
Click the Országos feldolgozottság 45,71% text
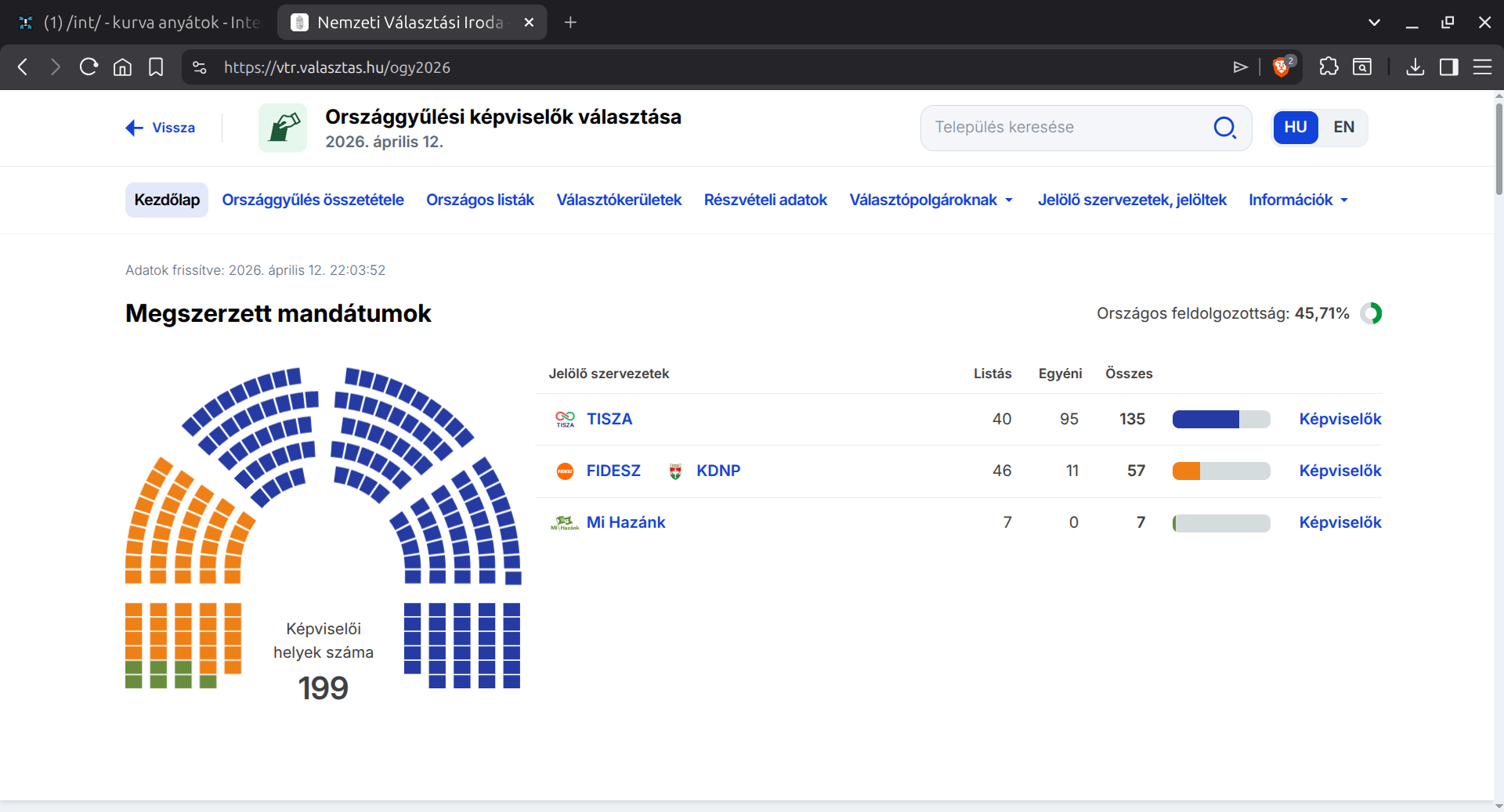click(x=1223, y=314)
